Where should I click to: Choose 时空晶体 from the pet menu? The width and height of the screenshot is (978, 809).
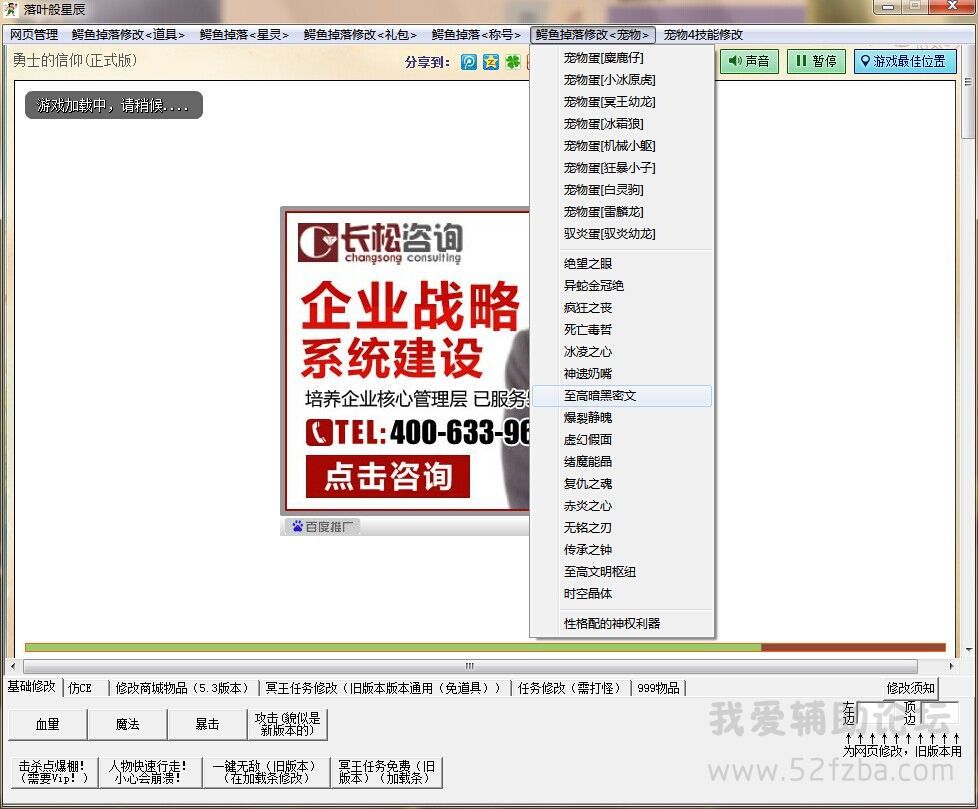(621, 593)
